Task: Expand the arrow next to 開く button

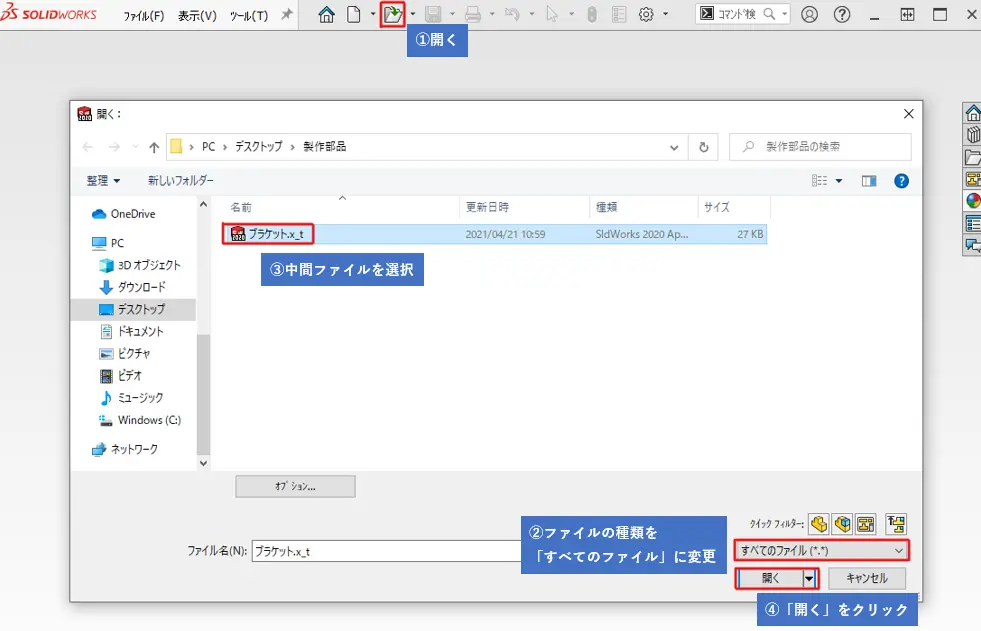Action: tap(809, 578)
